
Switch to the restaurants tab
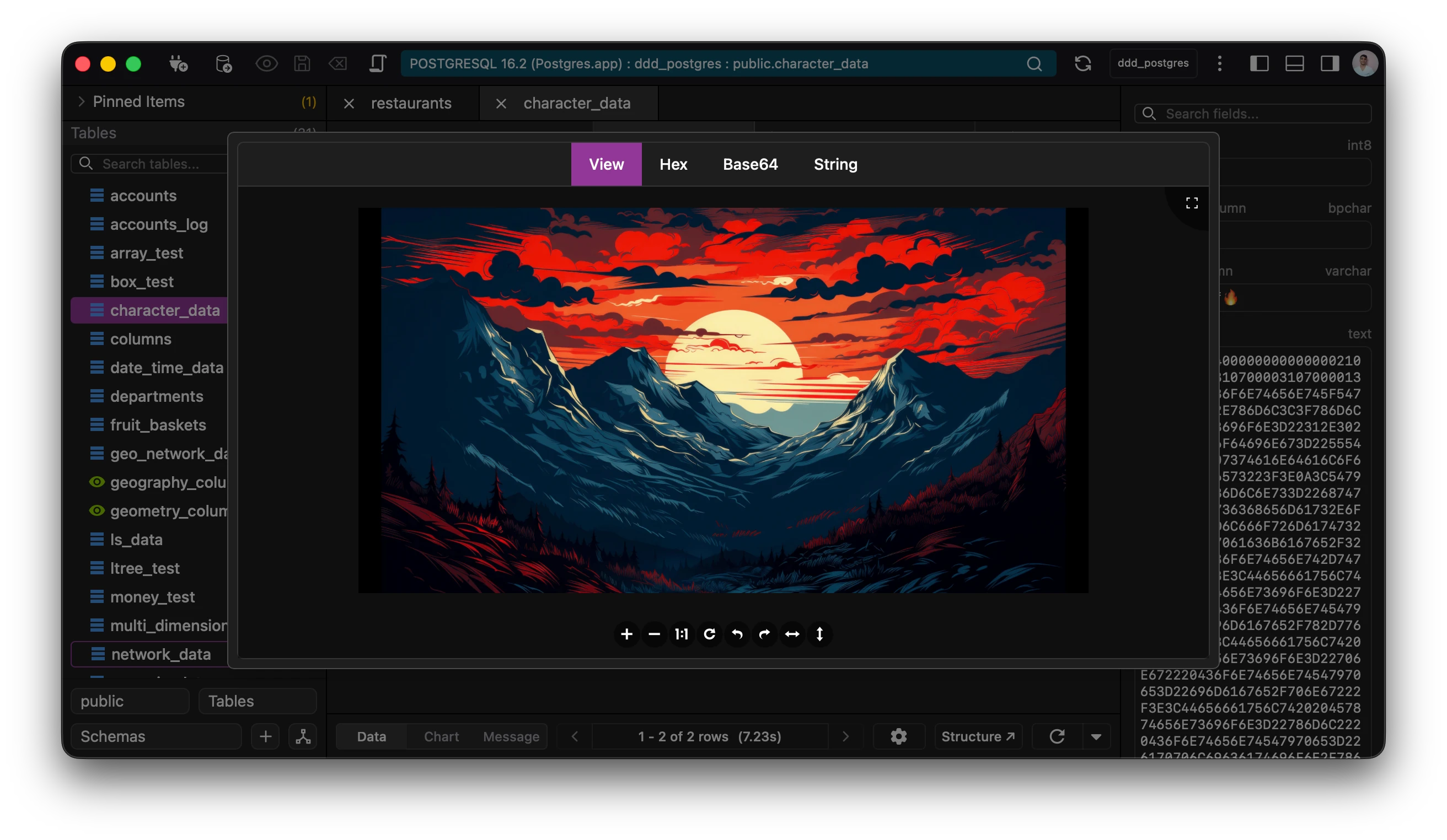[411, 103]
